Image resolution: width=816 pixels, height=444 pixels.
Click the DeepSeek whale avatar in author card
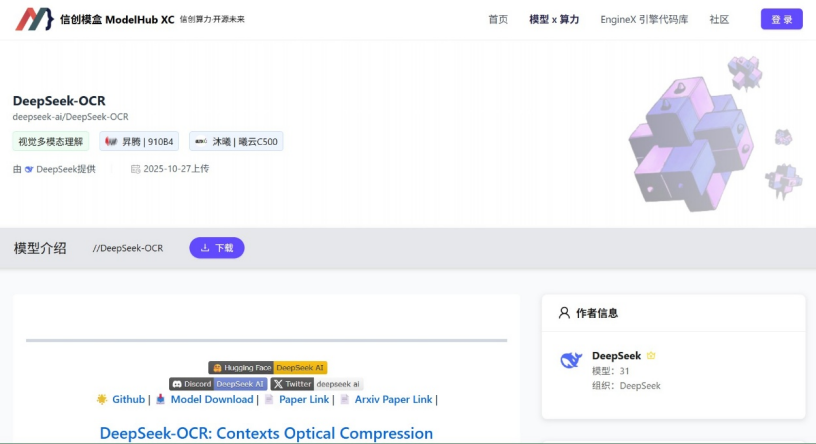tap(571, 360)
